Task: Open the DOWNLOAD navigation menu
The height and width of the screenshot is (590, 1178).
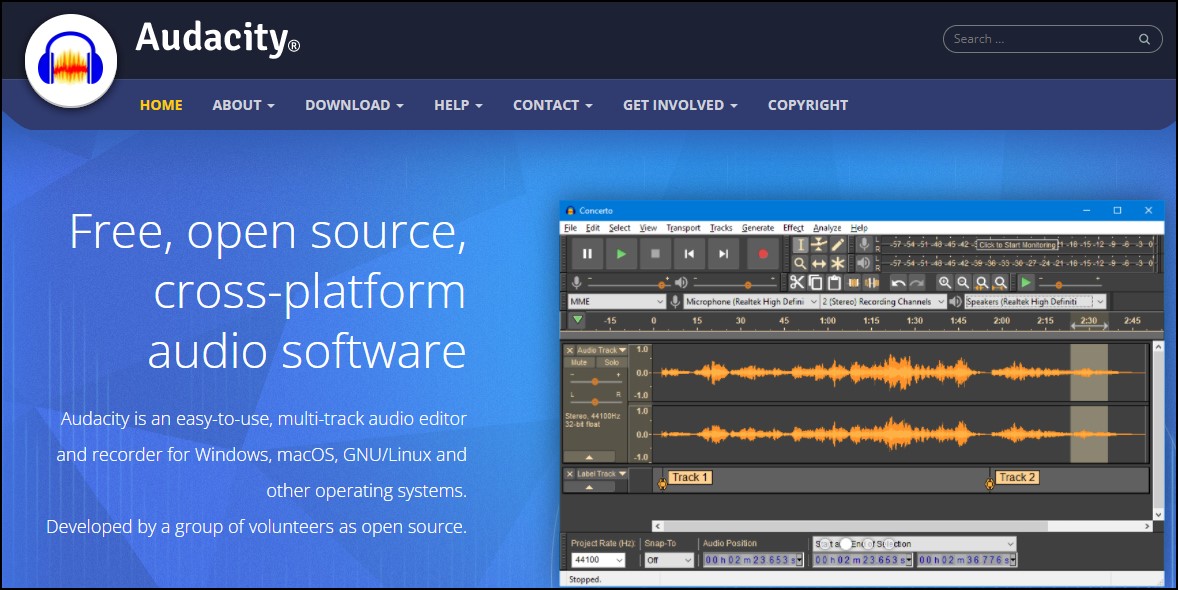Action: 354,105
